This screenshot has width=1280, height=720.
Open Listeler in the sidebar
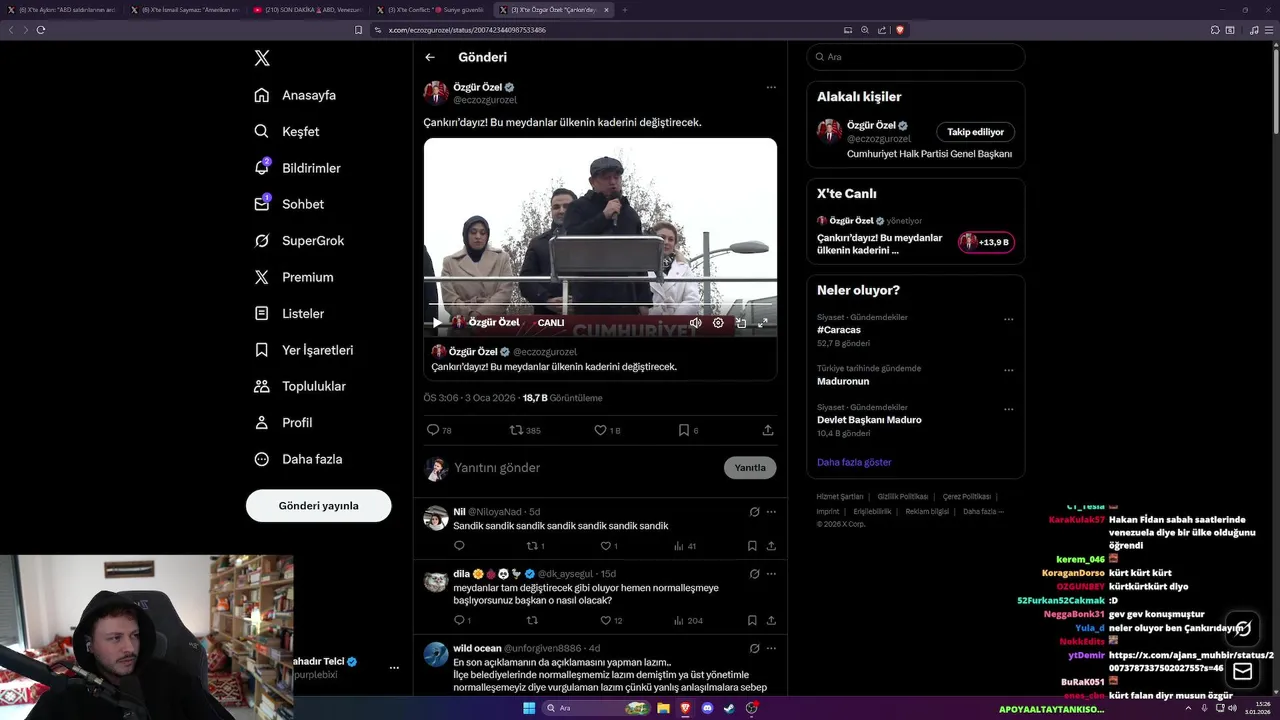click(x=290, y=313)
